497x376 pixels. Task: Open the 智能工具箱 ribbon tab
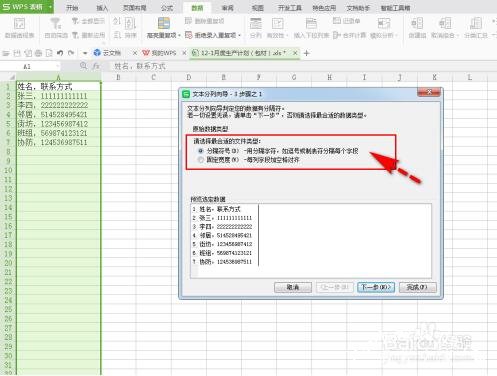click(395, 8)
